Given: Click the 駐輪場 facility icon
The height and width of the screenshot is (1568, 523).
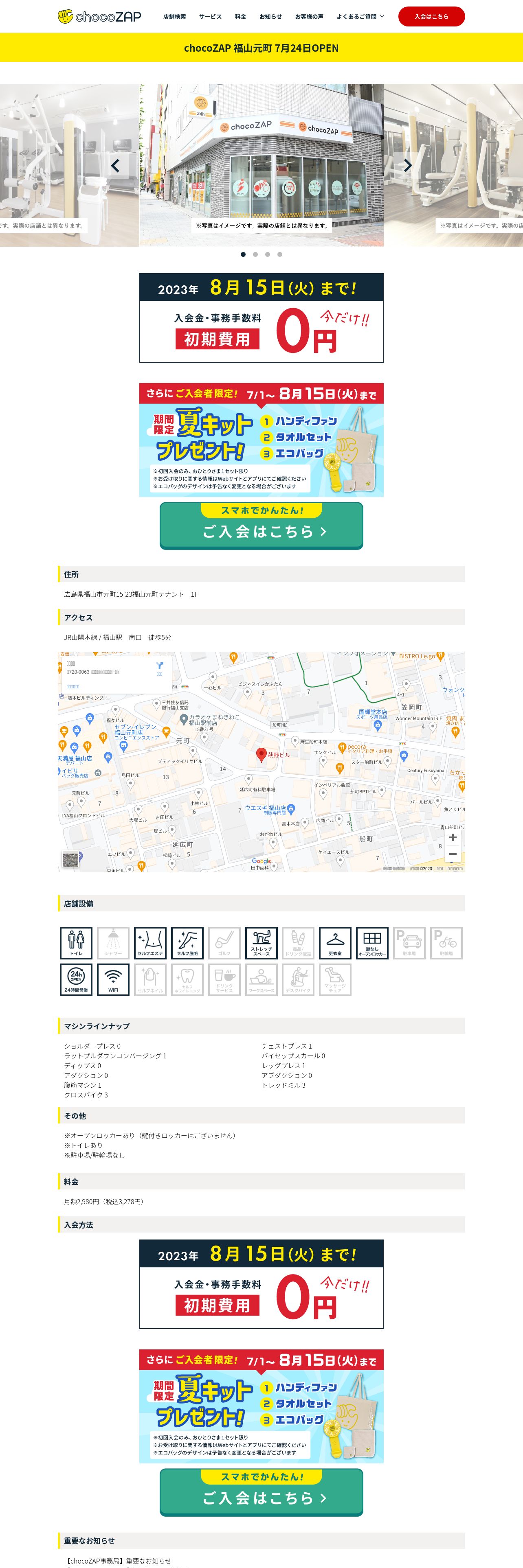Looking at the screenshot, I should coord(446,943).
